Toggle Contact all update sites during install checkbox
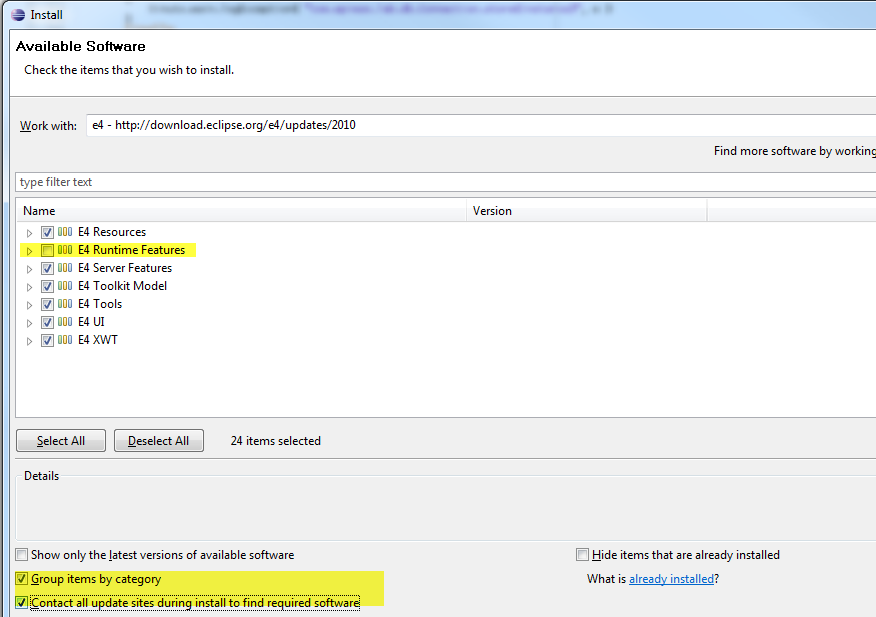Screen dimensions: 876x617 click(21, 602)
